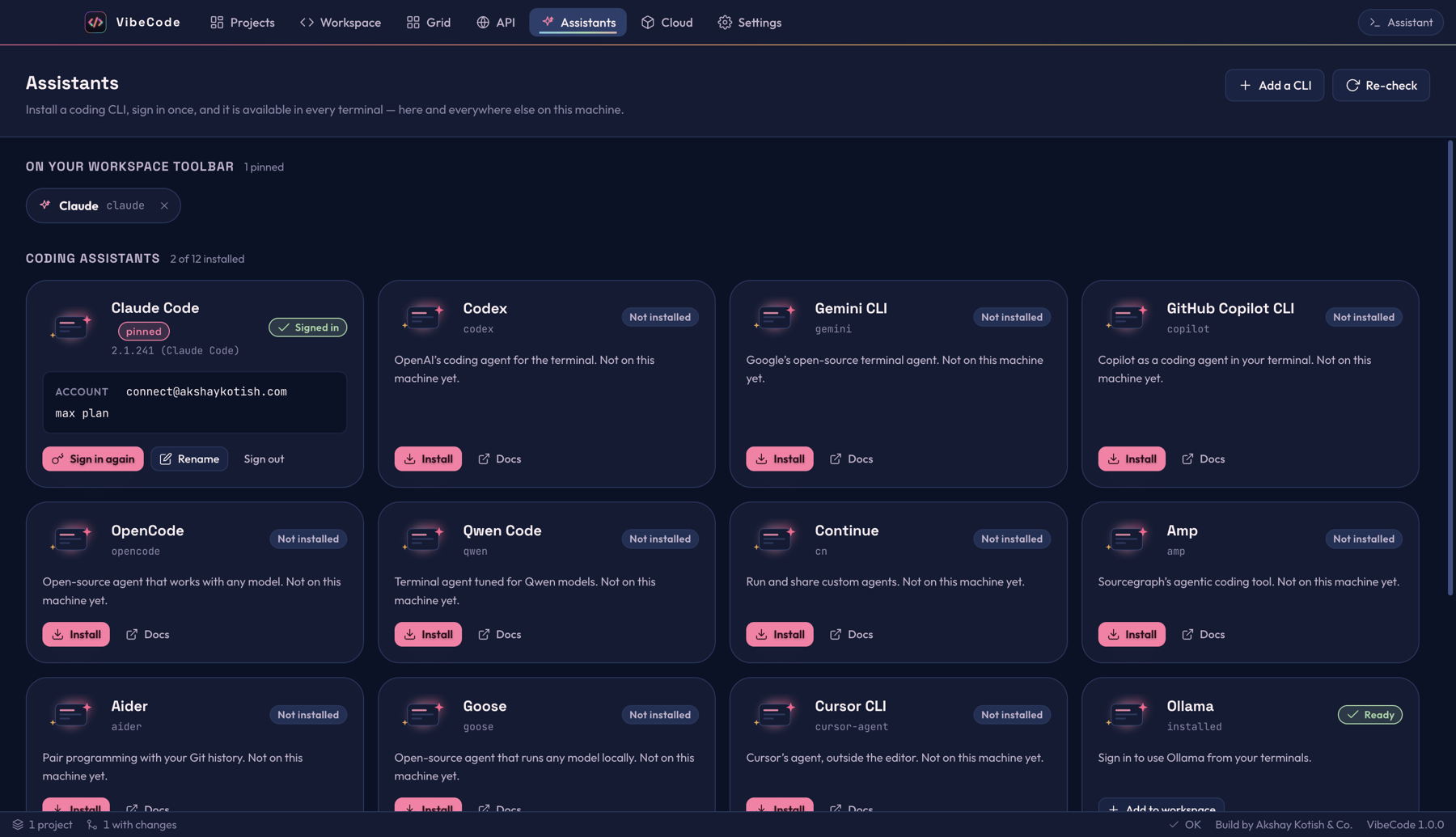
Task: Click Sign in again for Claude Code
Action: [93, 459]
